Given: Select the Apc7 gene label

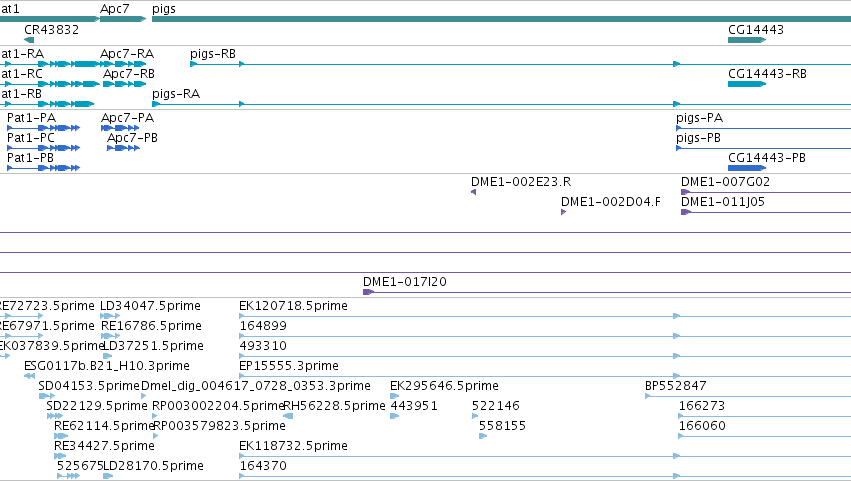Looking at the screenshot, I should (115, 9).
